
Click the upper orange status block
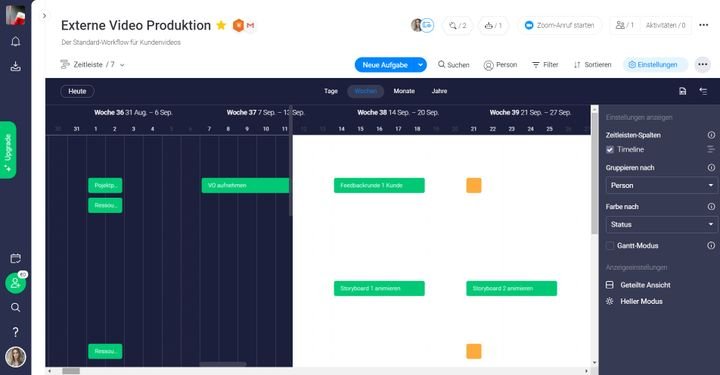coord(474,185)
